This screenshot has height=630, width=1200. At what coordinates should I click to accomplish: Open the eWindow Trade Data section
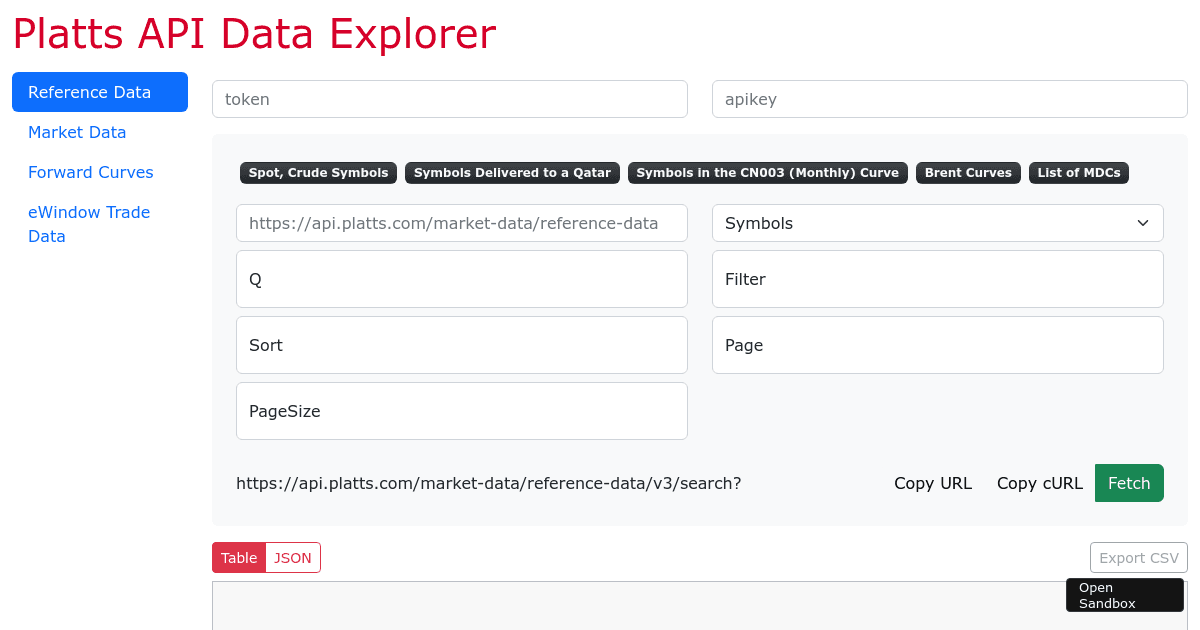tap(89, 224)
